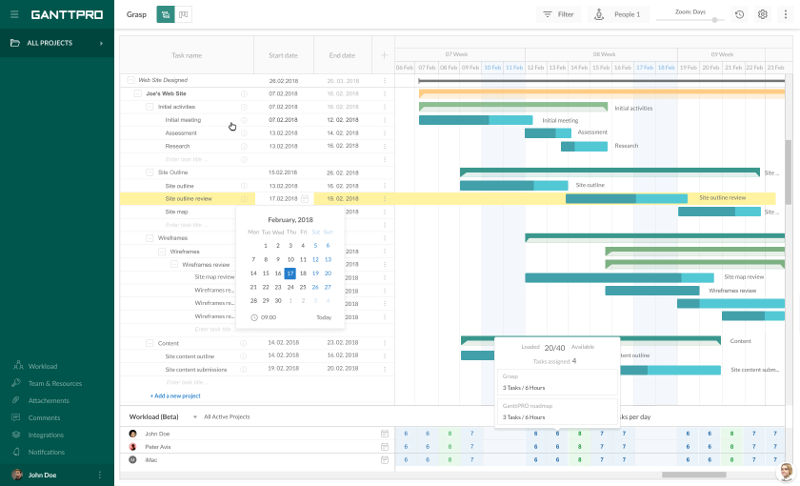800x486 pixels.
Task: Open info icon for Assessment row
Action: click(244, 133)
